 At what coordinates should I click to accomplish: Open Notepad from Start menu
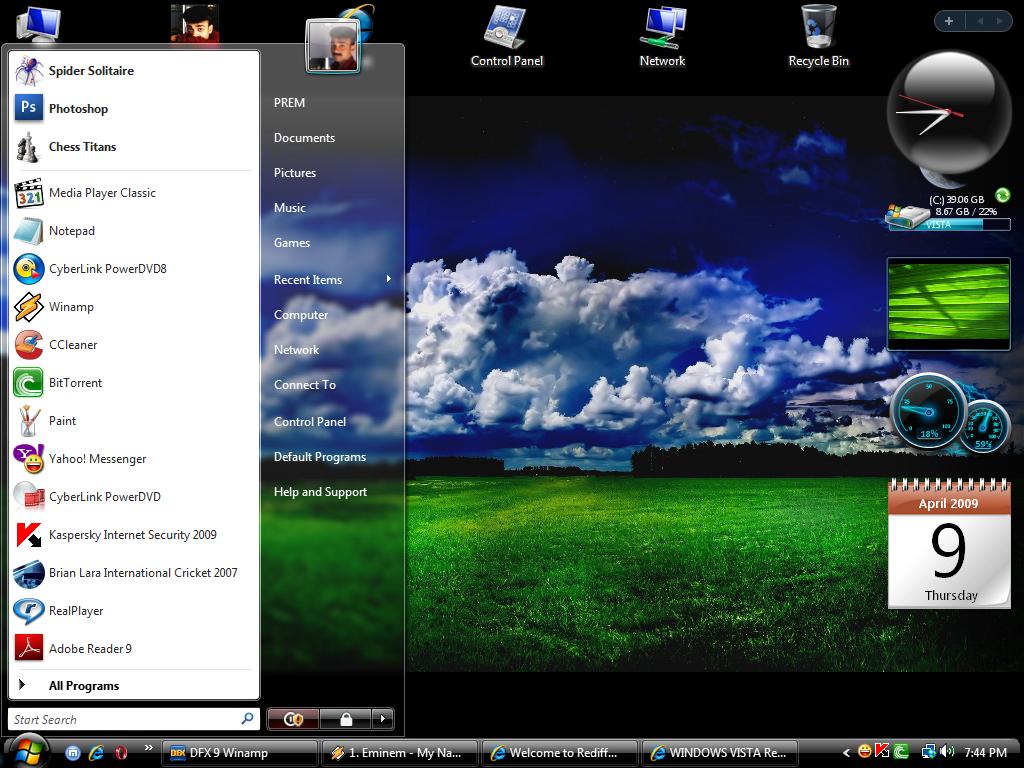(134, 231)
